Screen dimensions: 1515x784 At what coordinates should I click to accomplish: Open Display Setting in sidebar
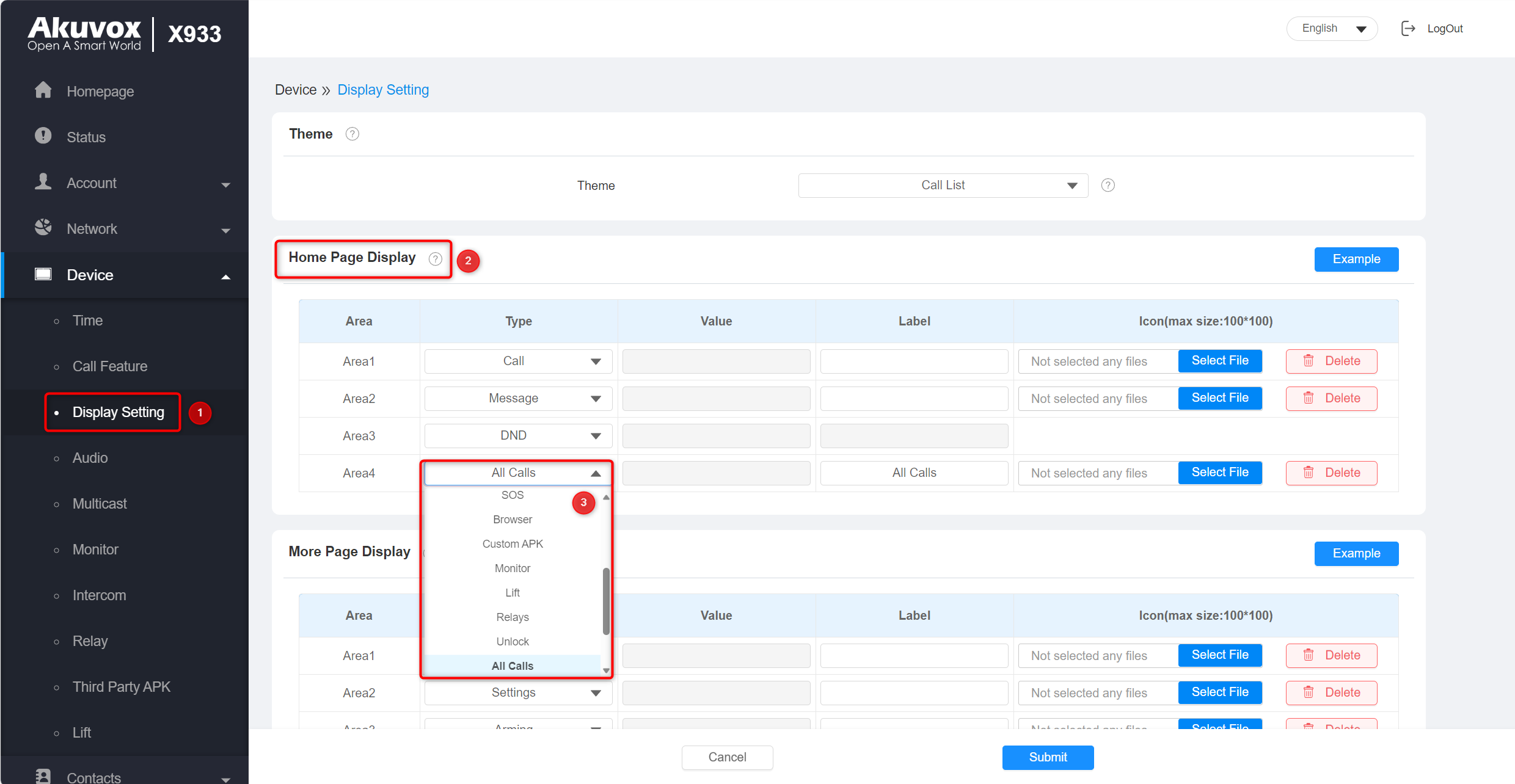click(x=119, y=412)
